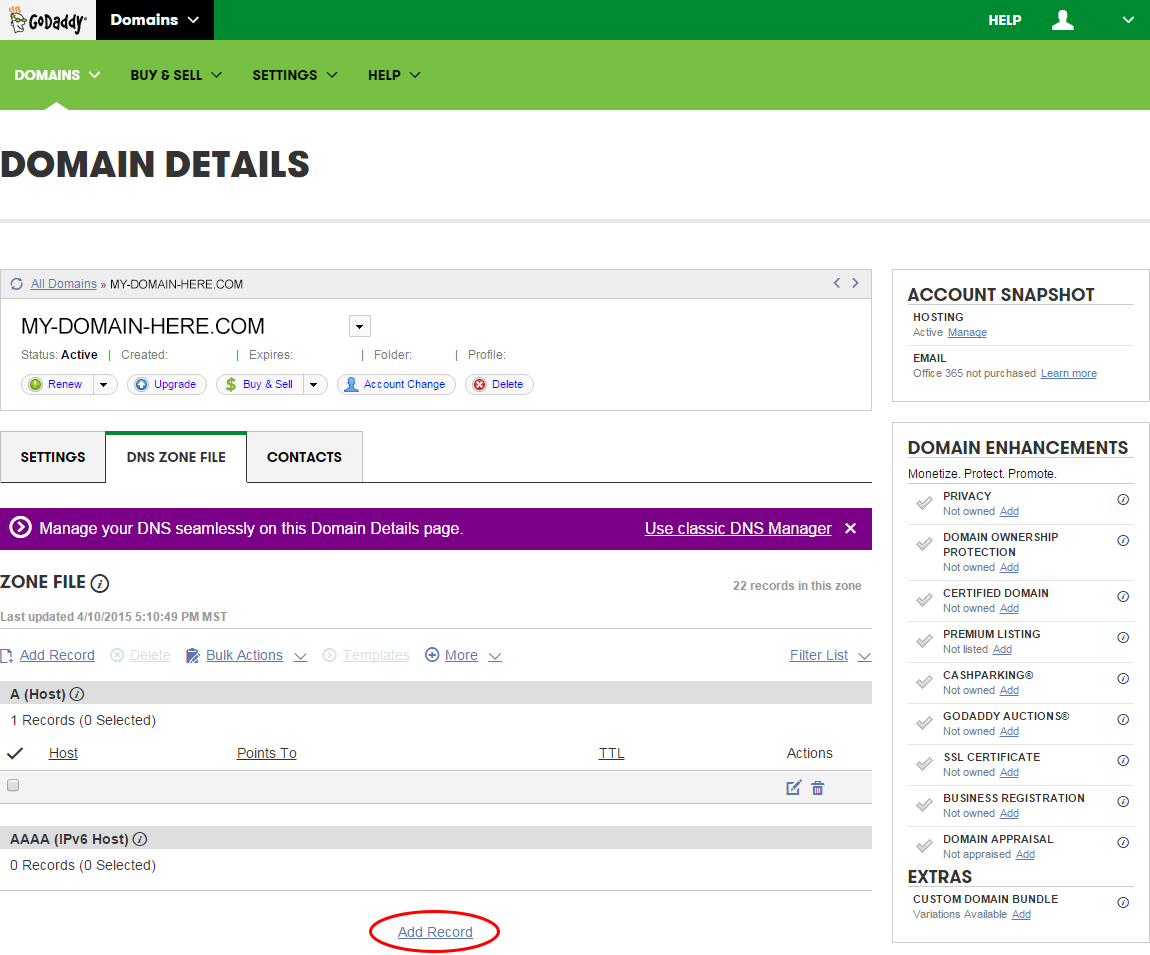Open the All Domains breadcrumb link
1150x955 pixels.
[x=64, y=284]
